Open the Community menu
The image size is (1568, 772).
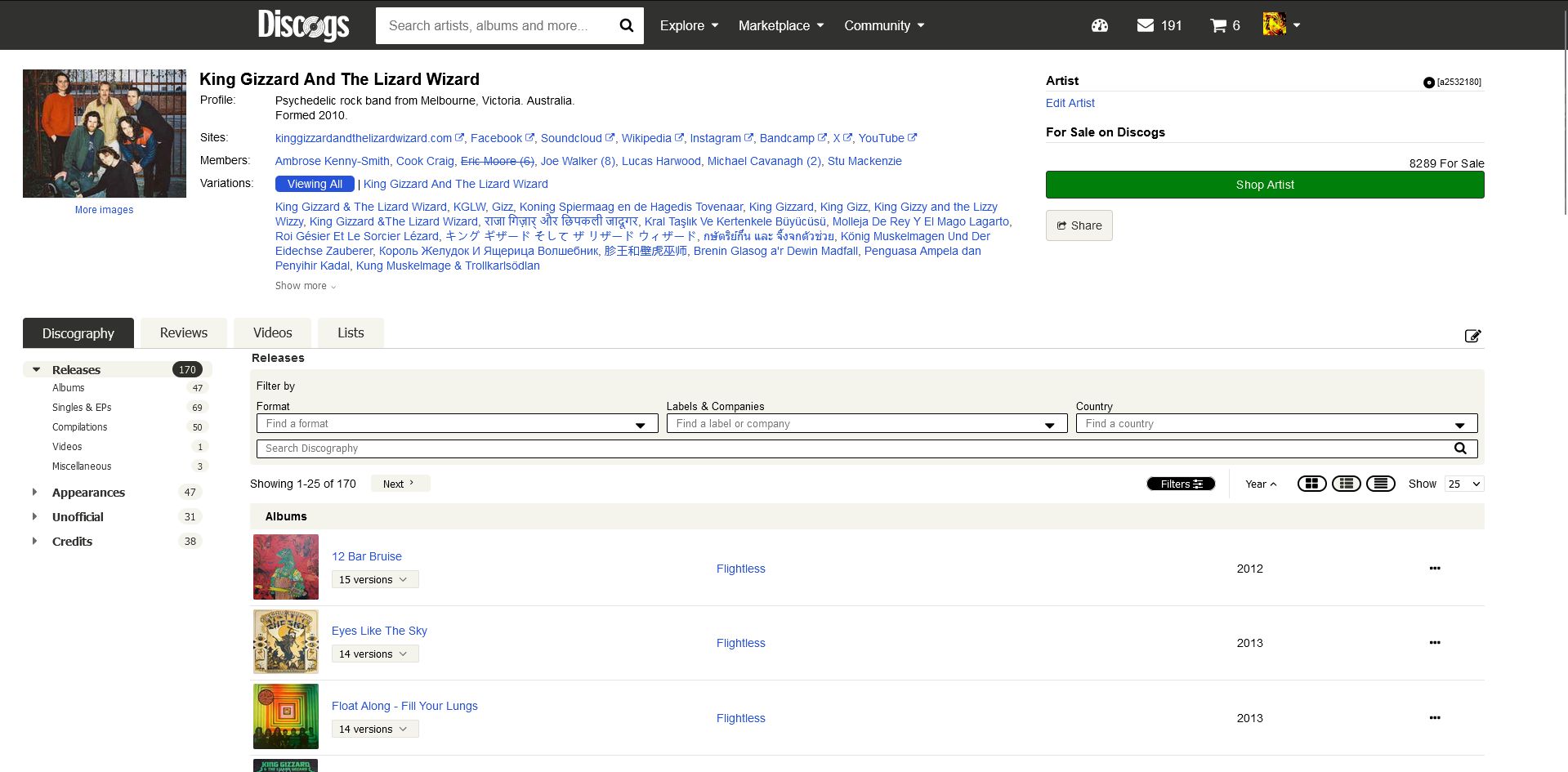(884, 25)
